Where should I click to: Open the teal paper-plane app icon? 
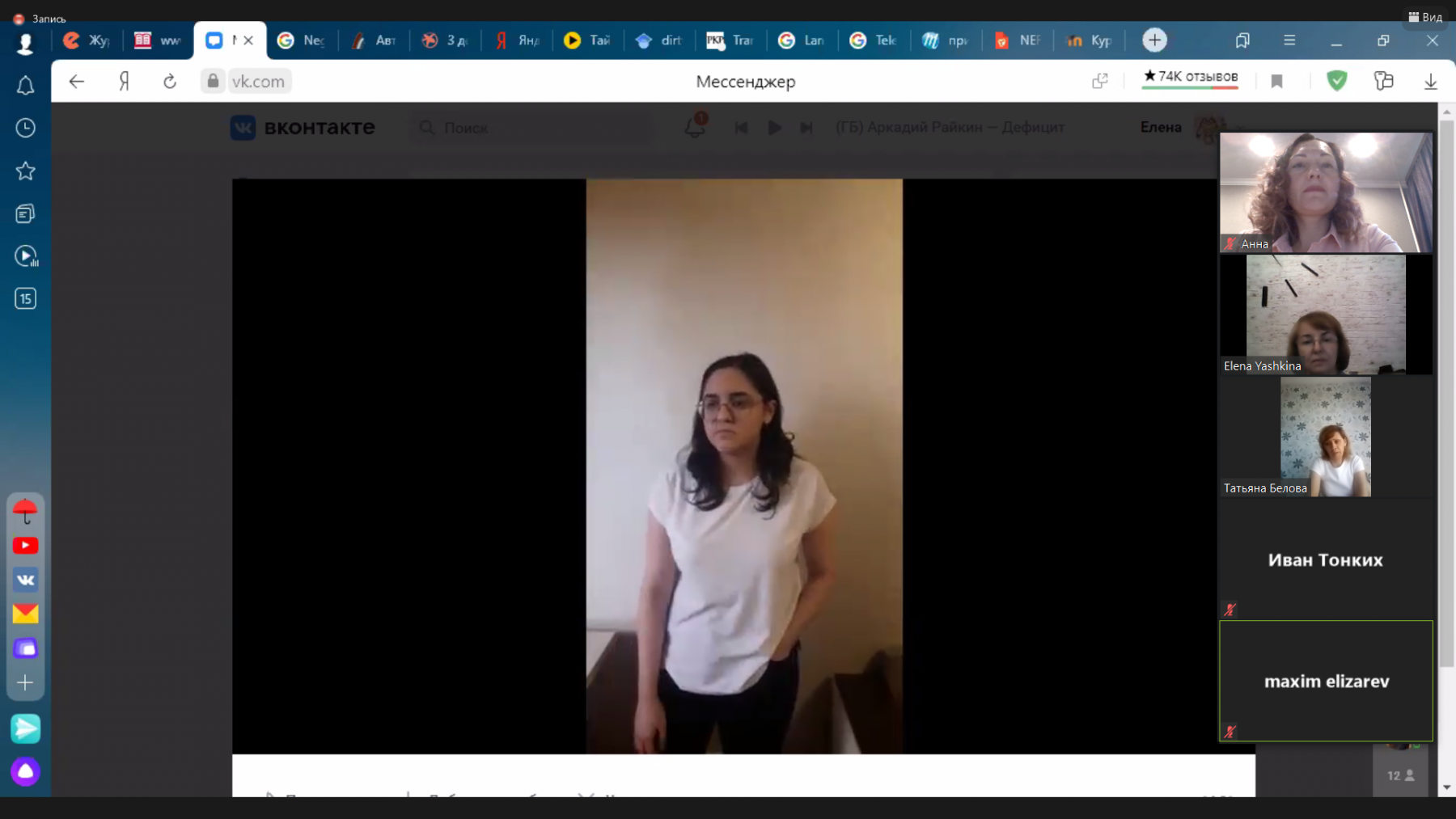point(25,728)
